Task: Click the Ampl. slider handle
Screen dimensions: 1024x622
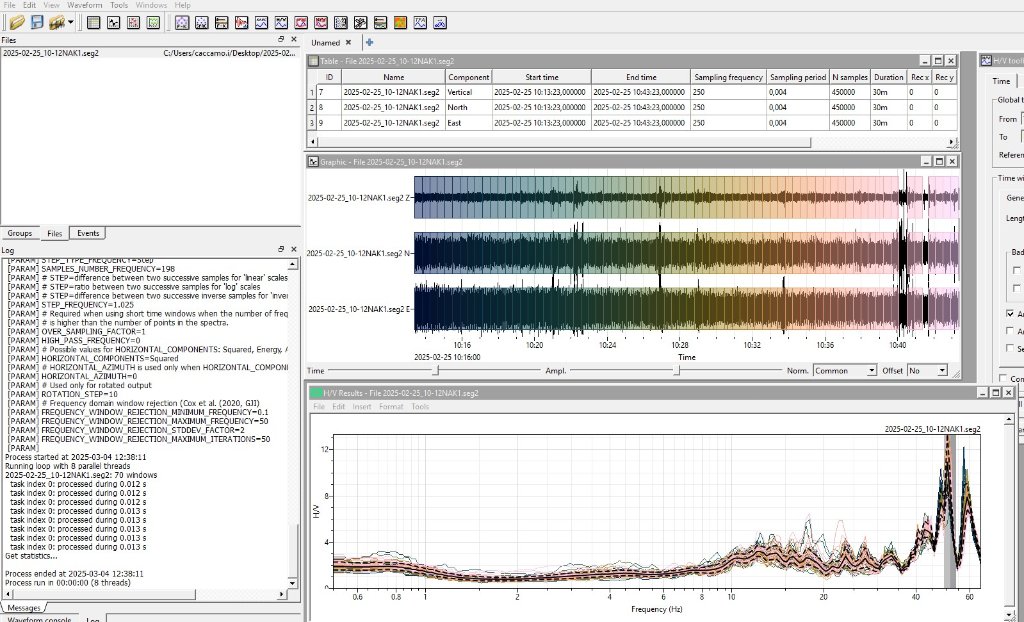Action: (x=677, y=370)
